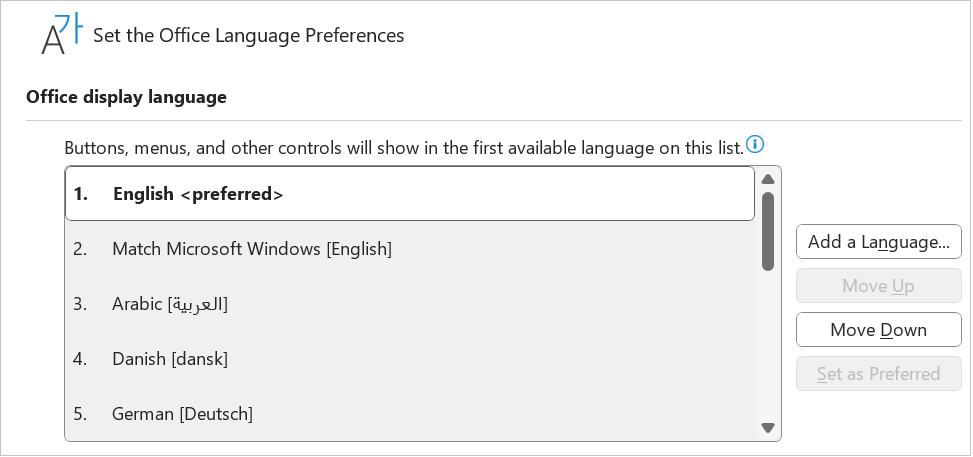The width and height of the screenshot is (973, 457).
Task: Click the number 5 marker before German
Action: 80,414
